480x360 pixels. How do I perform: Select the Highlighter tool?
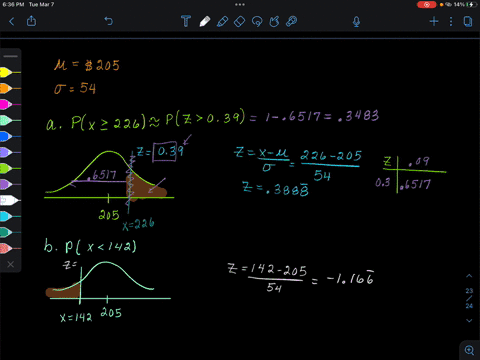coord(222,21)
